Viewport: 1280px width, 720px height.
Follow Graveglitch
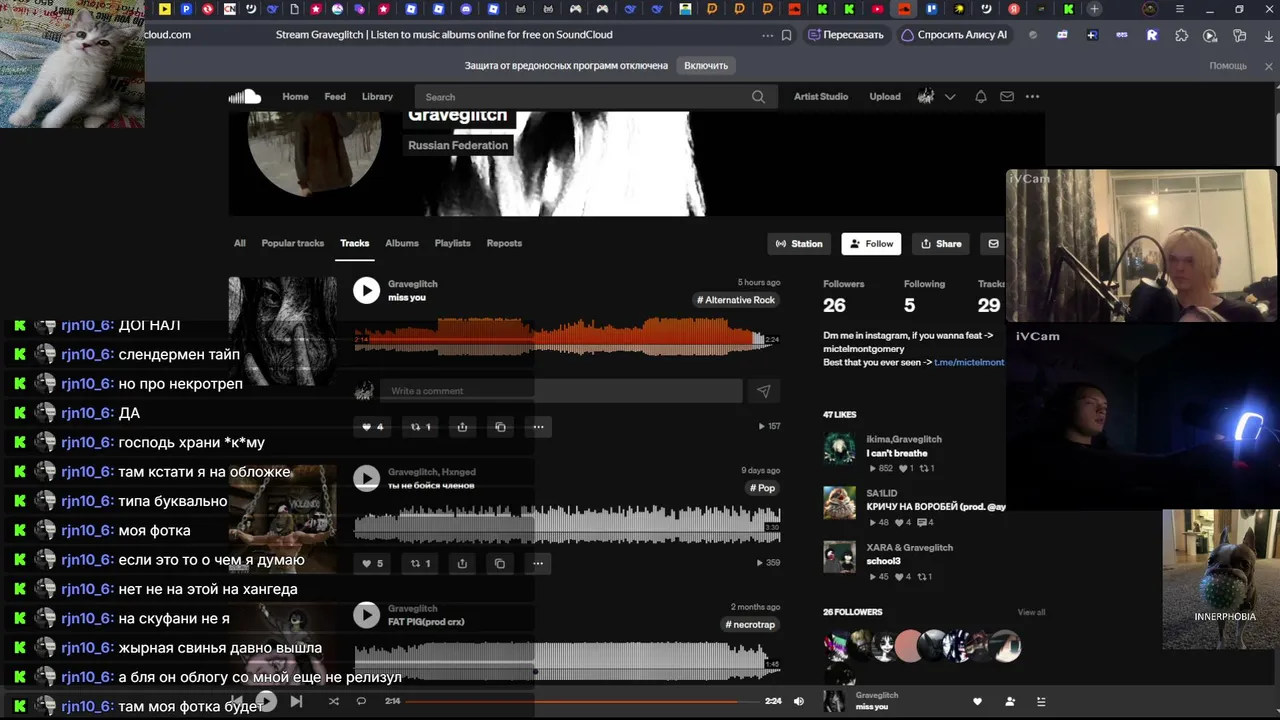871,244
